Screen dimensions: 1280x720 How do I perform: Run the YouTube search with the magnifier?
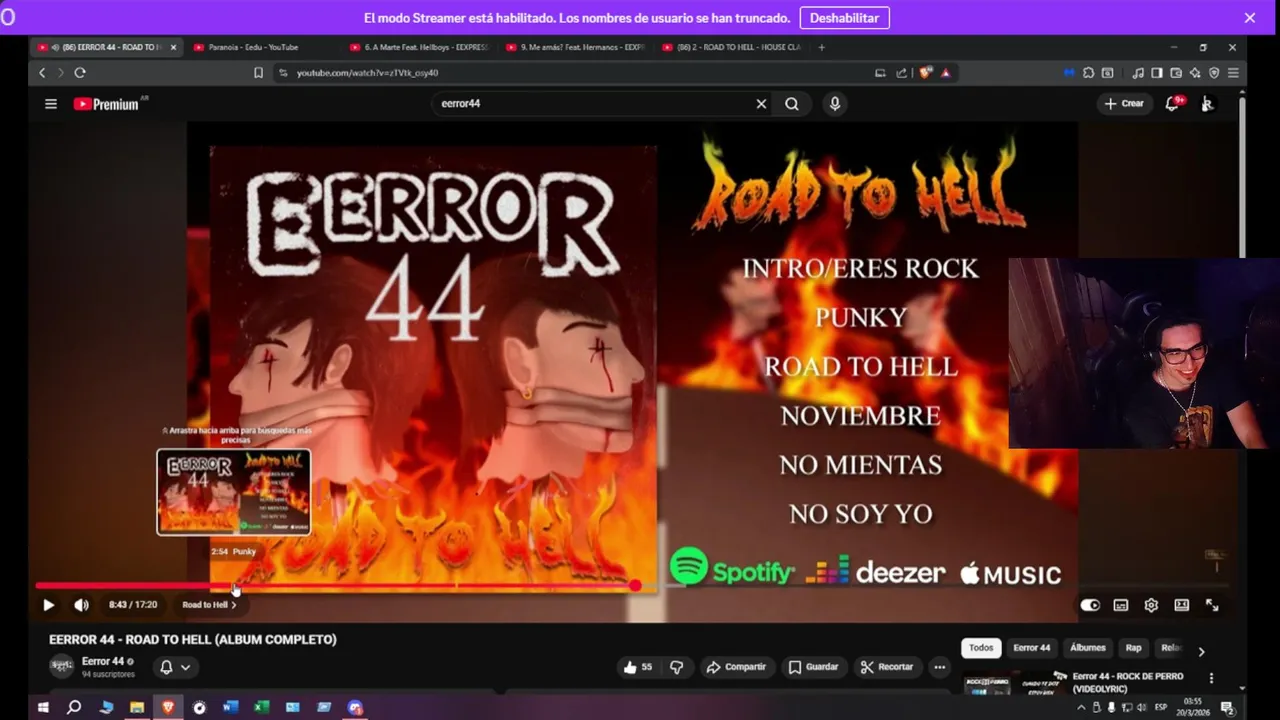point(792,104)
